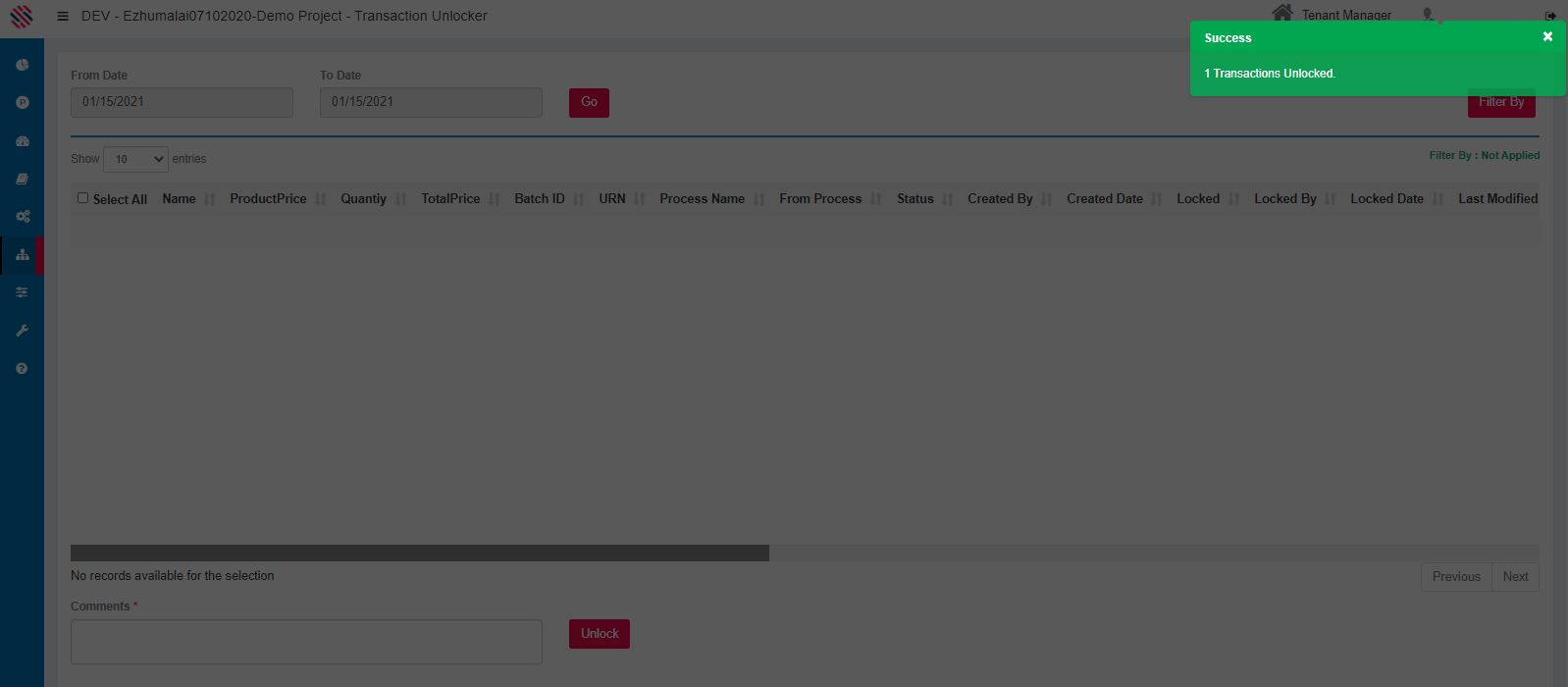Toggle the hamburger menu in header

63,16
